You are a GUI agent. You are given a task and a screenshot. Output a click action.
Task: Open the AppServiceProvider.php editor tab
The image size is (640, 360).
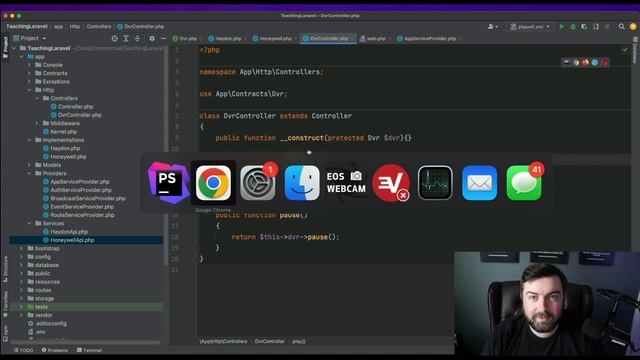pos(429,38)
